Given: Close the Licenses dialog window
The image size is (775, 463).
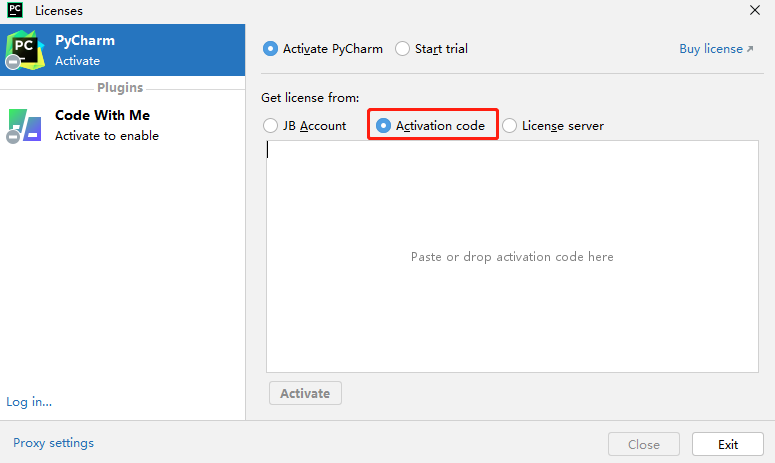Looking at the screenshot, I should pos(754,11).
